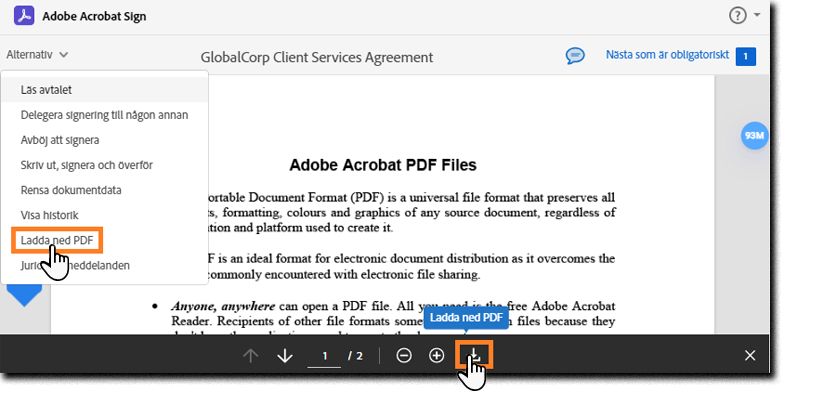The image size is (829, 401).
Task: Expand the help dropdown arrow
Action: tap(757, 15)
